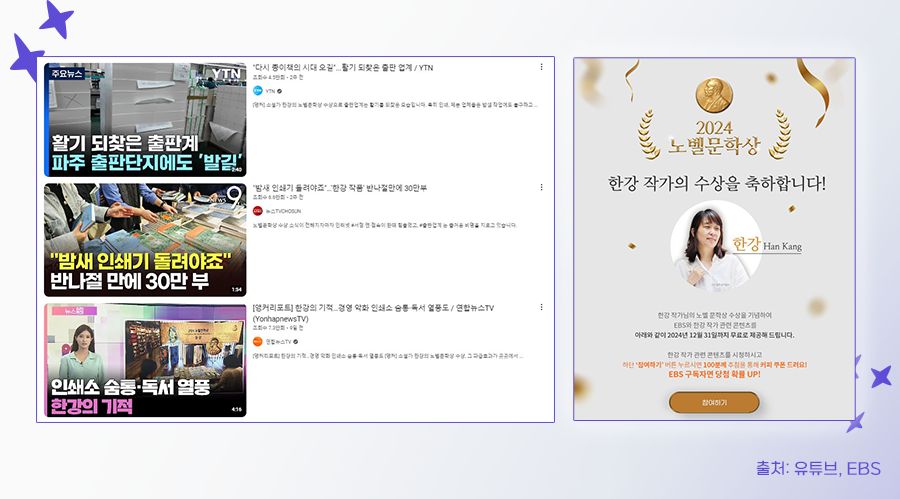Open the three-dot menu for YTN video

point(541,67)
